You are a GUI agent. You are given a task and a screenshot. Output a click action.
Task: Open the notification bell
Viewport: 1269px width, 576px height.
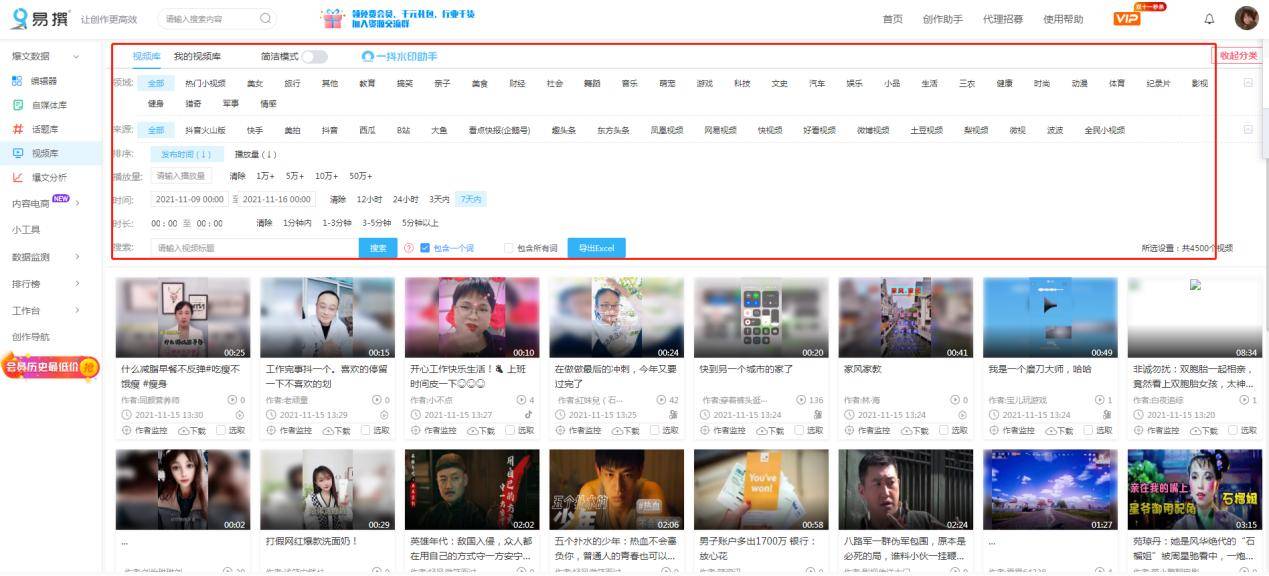coord(1208,18)
